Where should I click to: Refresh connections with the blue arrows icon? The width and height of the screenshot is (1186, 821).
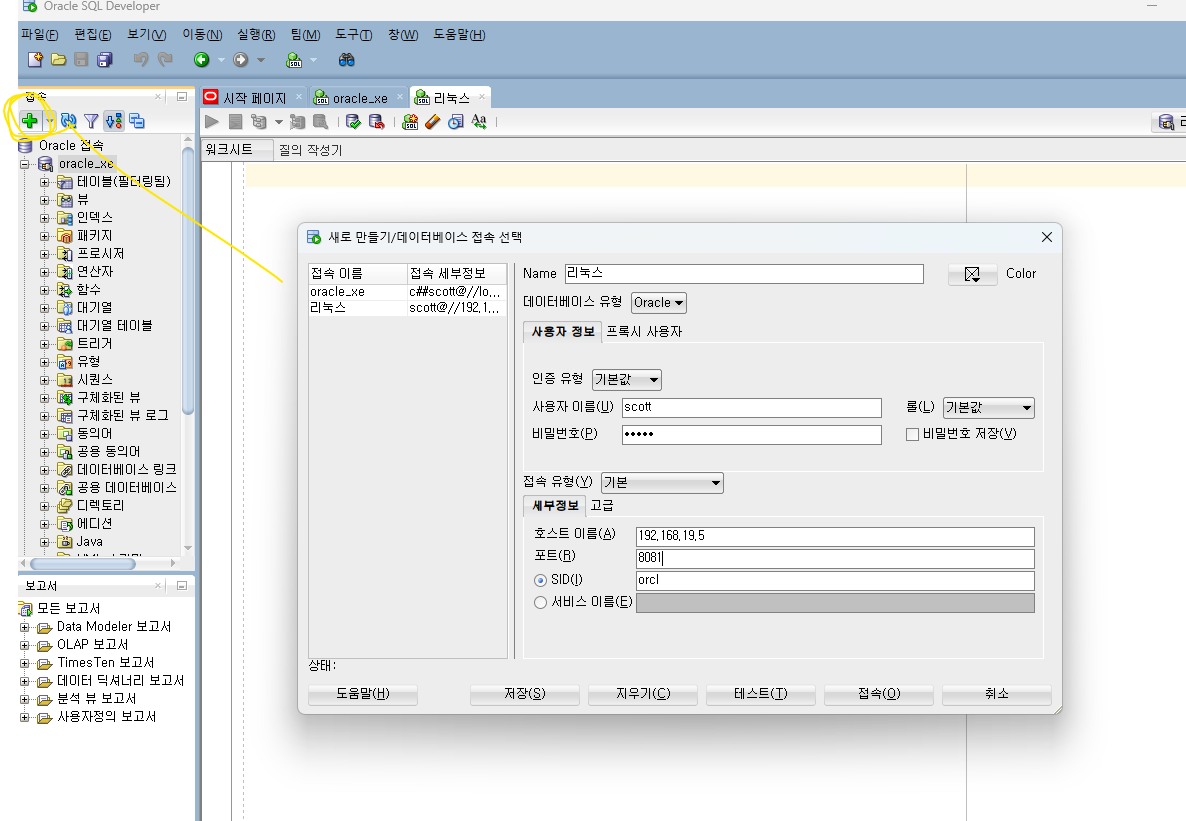(69, 120)
